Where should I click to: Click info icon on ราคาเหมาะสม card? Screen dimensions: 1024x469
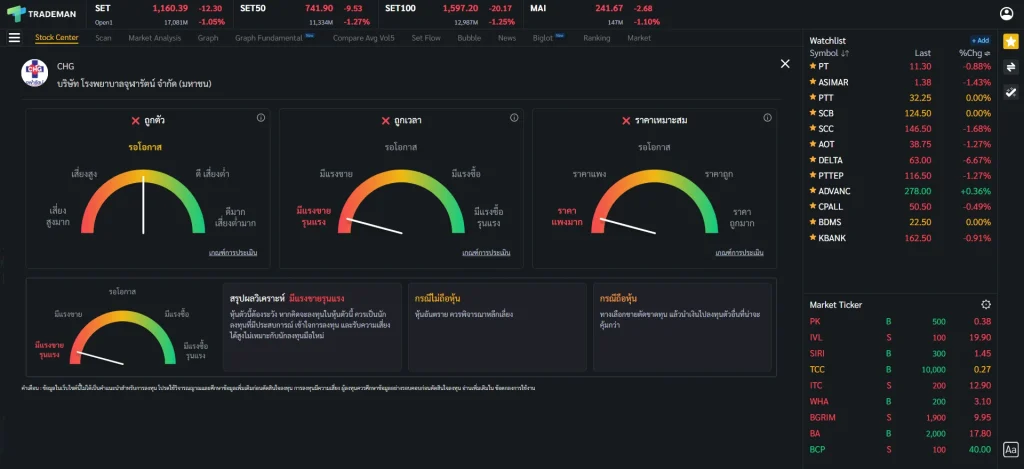pos(767,118)
